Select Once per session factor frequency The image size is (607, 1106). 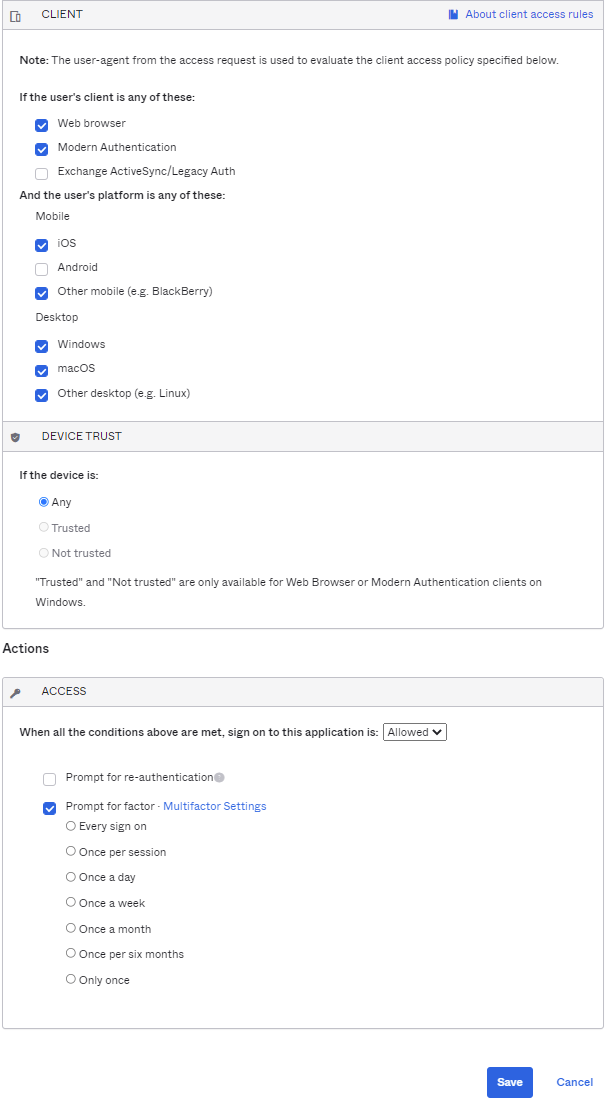click(71, 852)
